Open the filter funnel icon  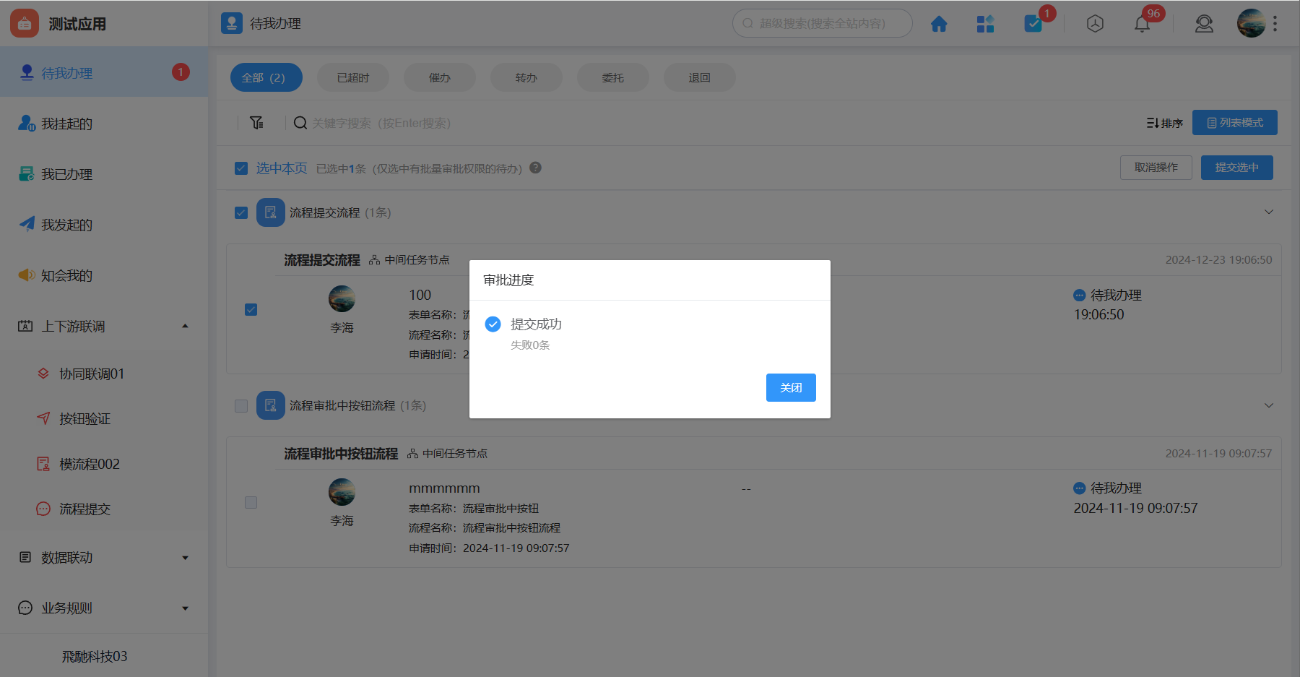click(x=257, y=122)
